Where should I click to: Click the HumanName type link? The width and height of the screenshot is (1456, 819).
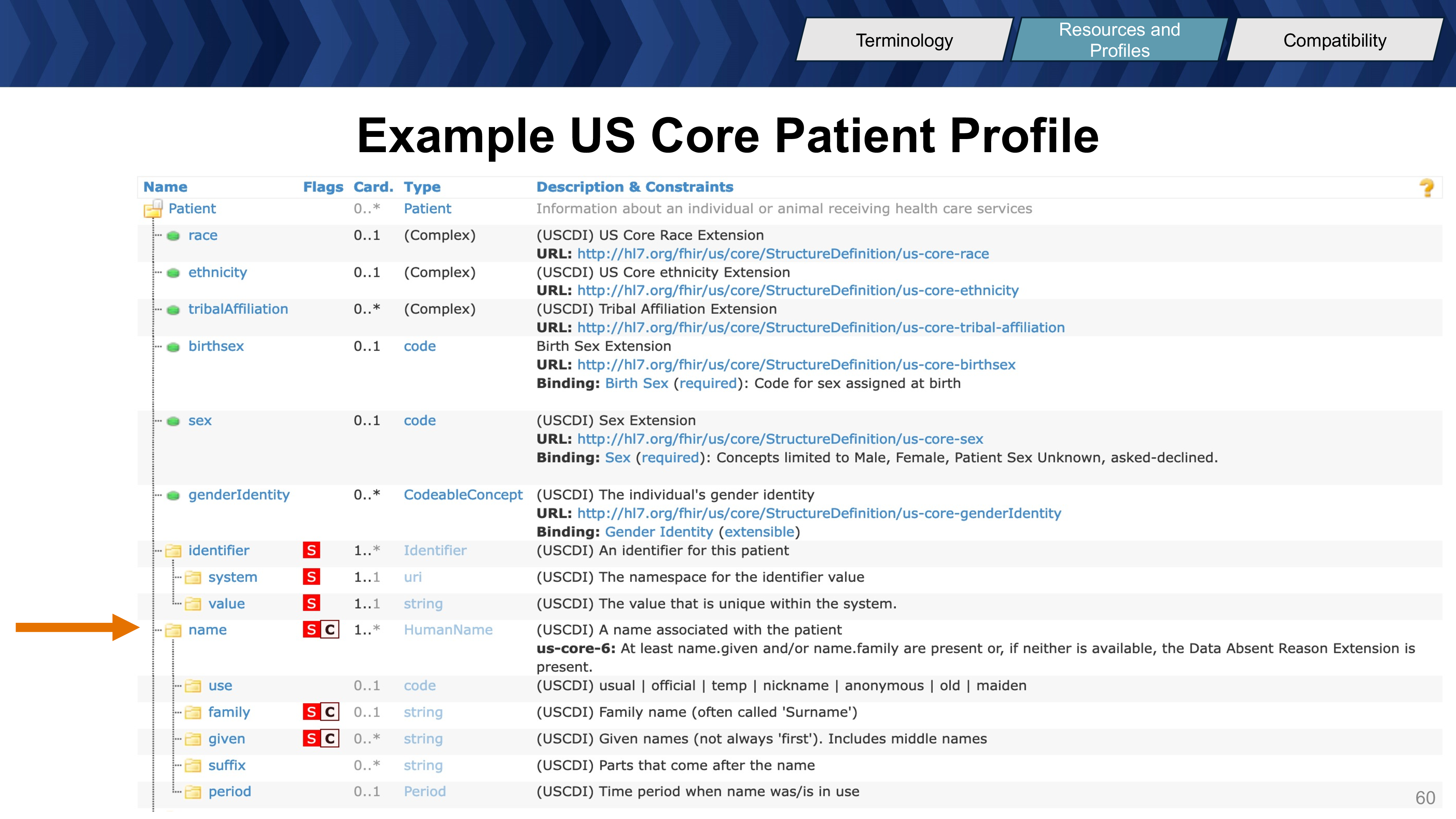[x=448, y=630]
